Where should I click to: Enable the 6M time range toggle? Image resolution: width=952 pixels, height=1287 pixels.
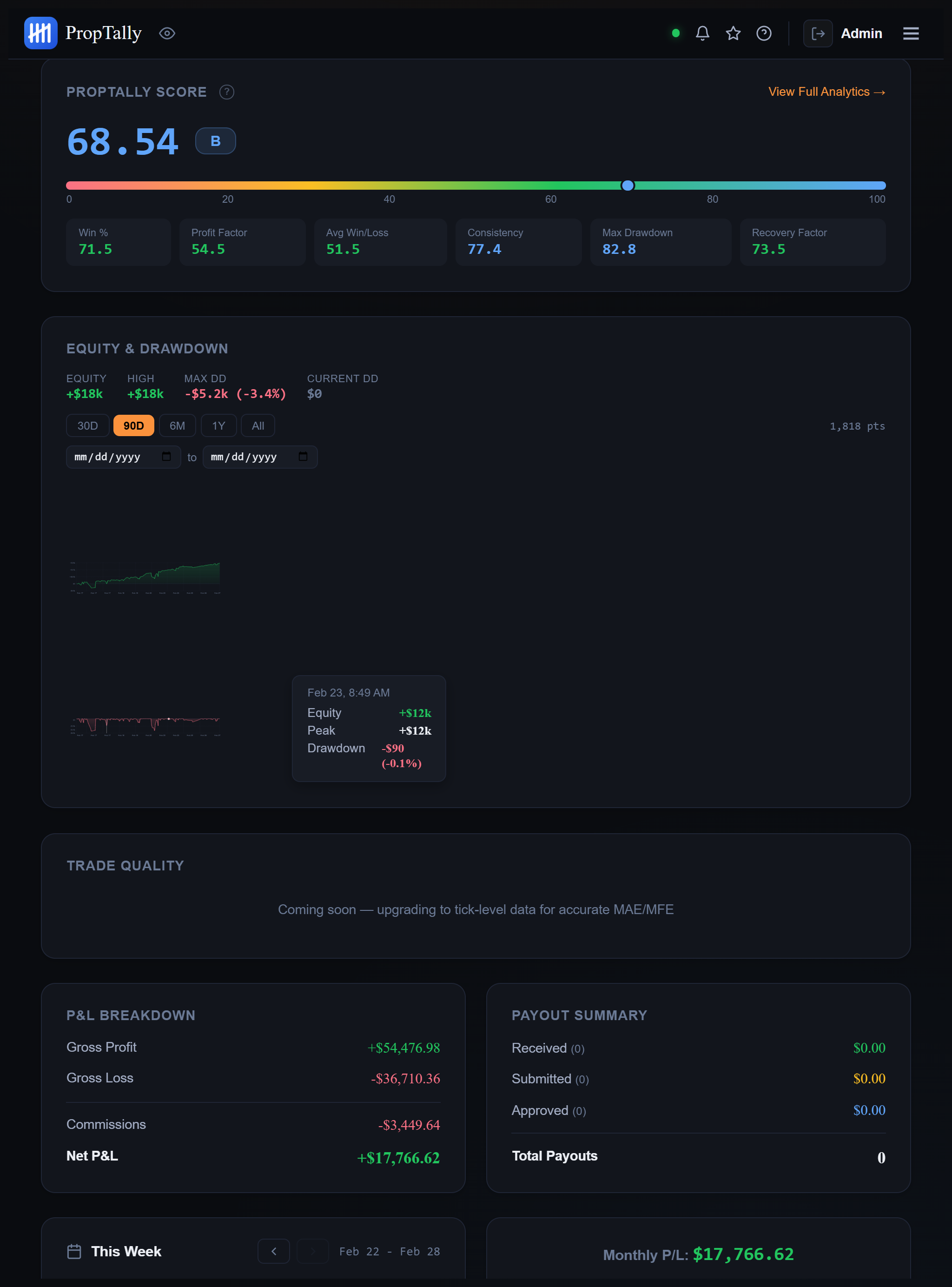(177, 425)
